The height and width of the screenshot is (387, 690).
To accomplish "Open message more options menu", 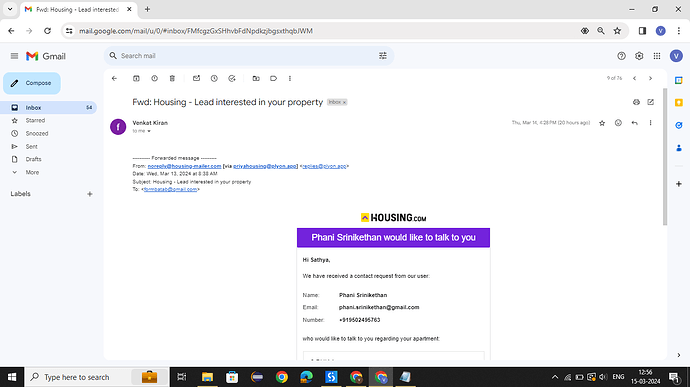I will (650, 123).
